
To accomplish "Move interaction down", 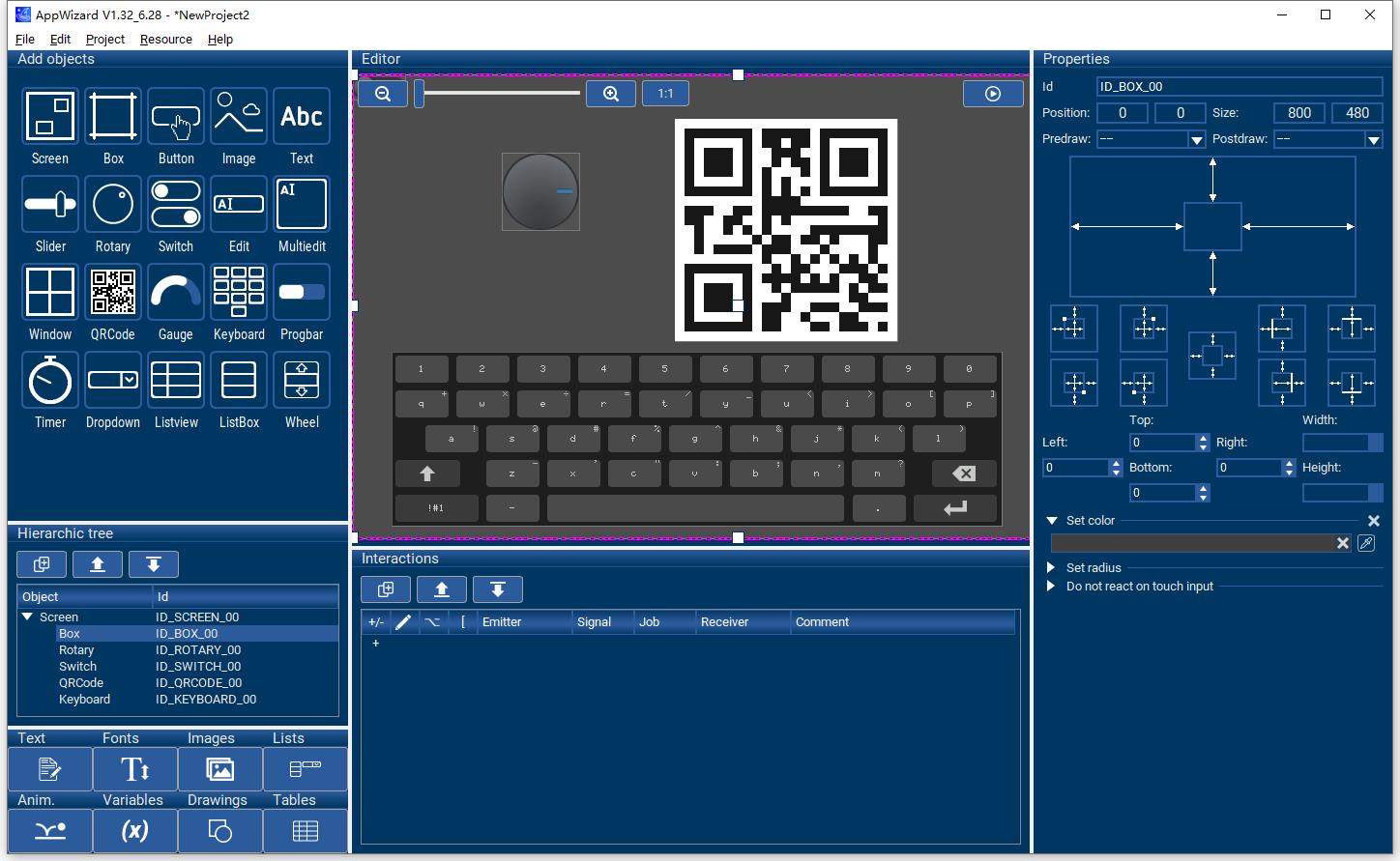I will (498, 589).
